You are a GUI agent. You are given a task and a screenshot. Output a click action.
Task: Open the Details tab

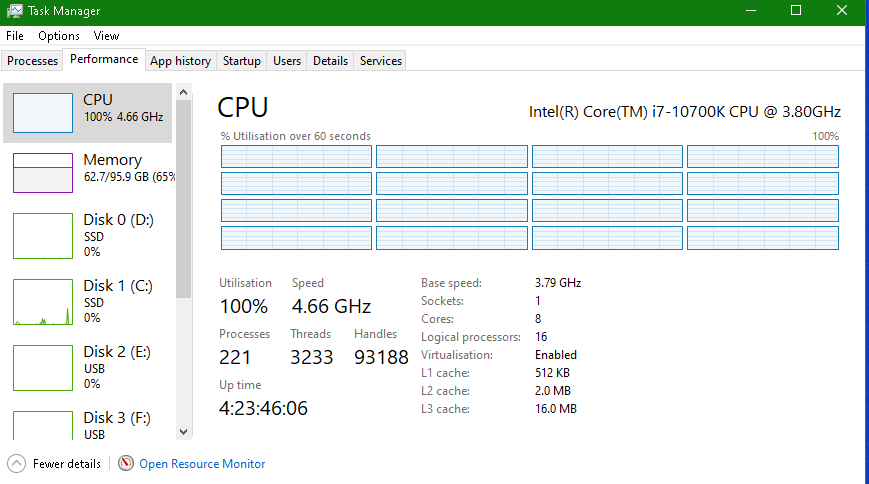330,61
